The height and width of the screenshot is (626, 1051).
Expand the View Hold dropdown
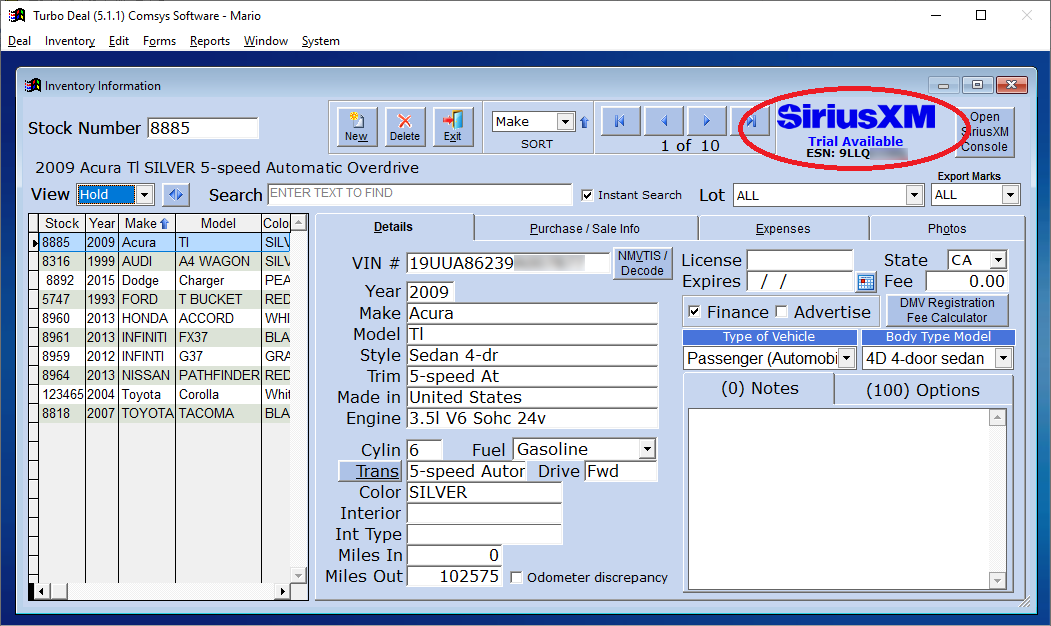pos(144,195)
